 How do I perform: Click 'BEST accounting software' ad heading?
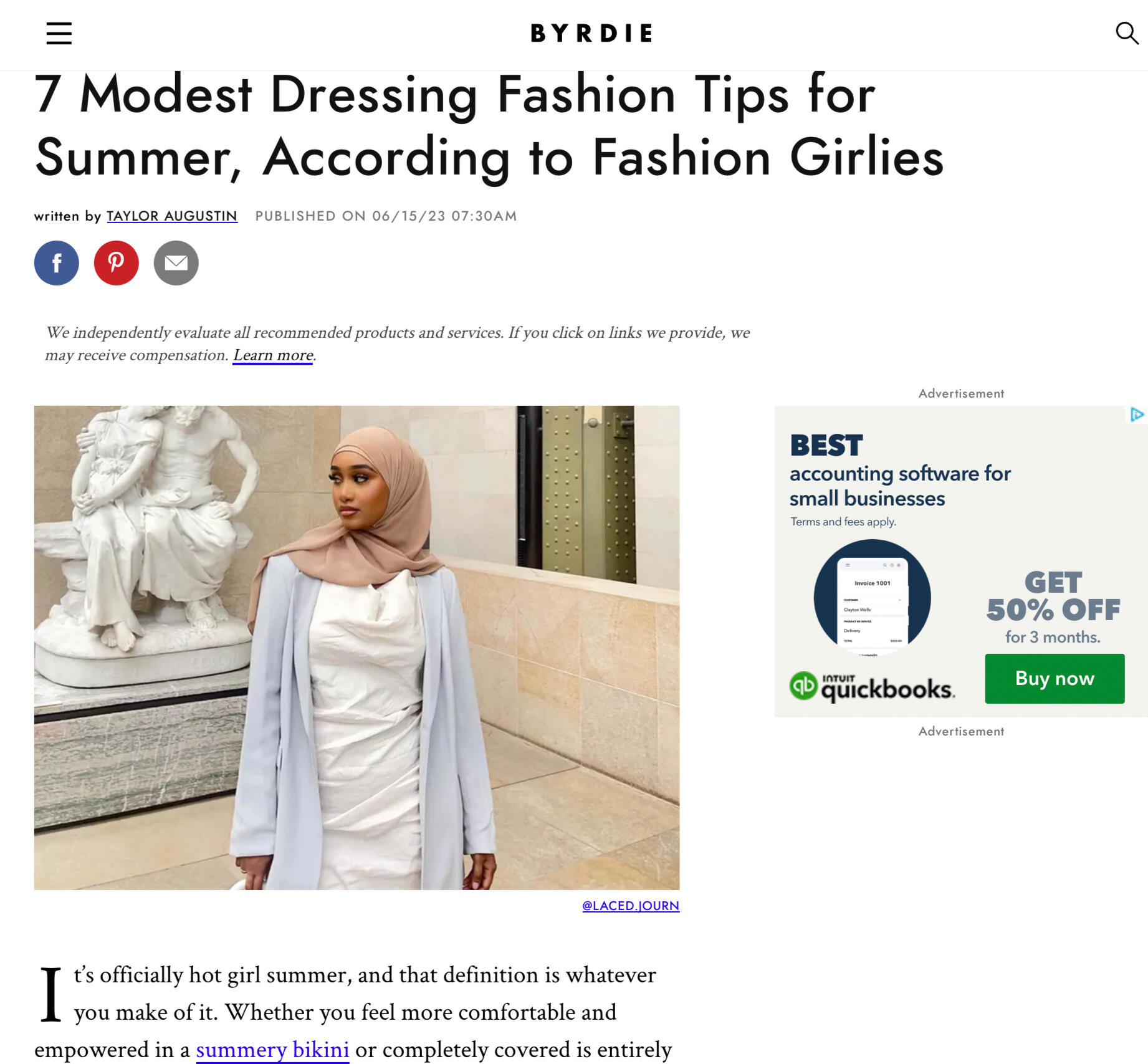900,471
